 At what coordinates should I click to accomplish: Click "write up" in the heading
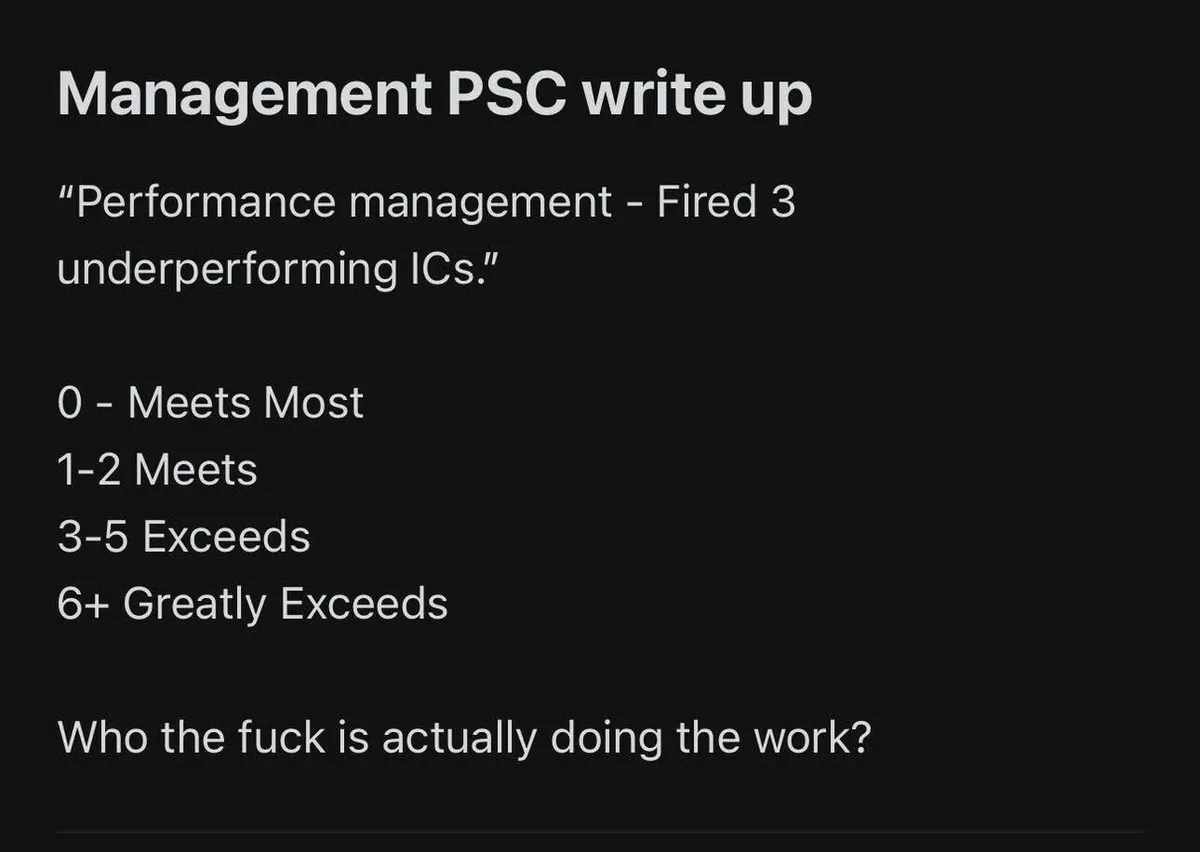pos(698,95)
